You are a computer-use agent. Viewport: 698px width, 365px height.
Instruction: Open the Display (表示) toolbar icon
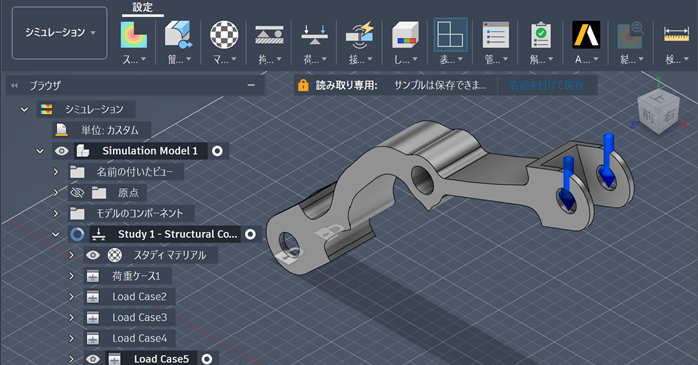click(450, 35)
